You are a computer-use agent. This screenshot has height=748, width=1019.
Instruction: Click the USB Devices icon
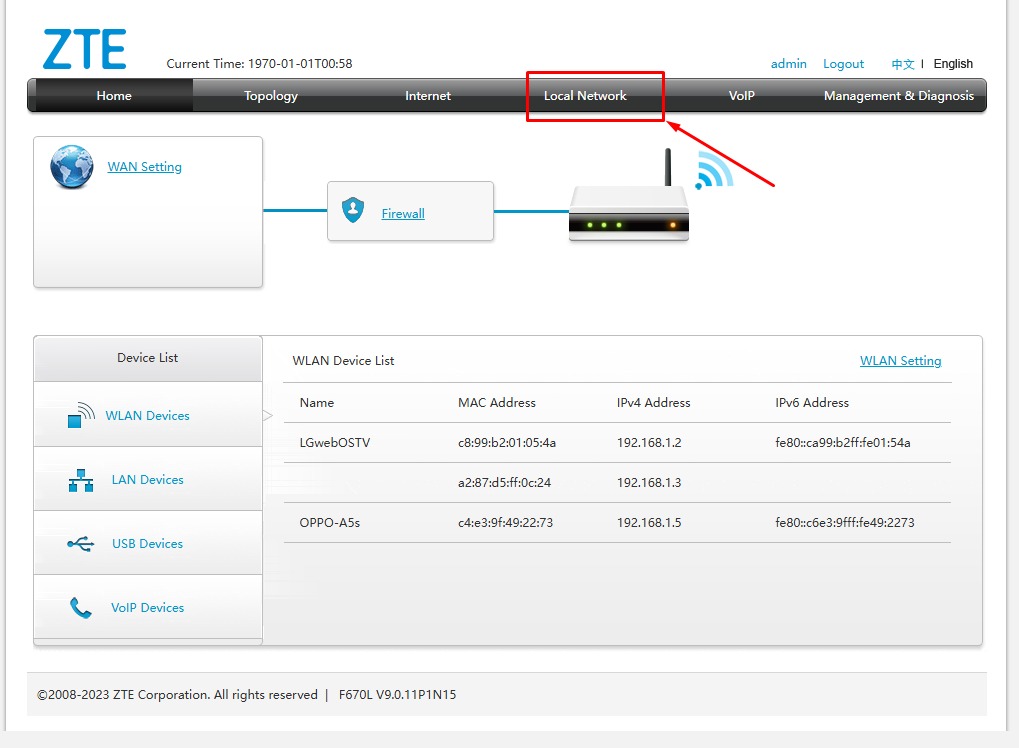point(81,544)
